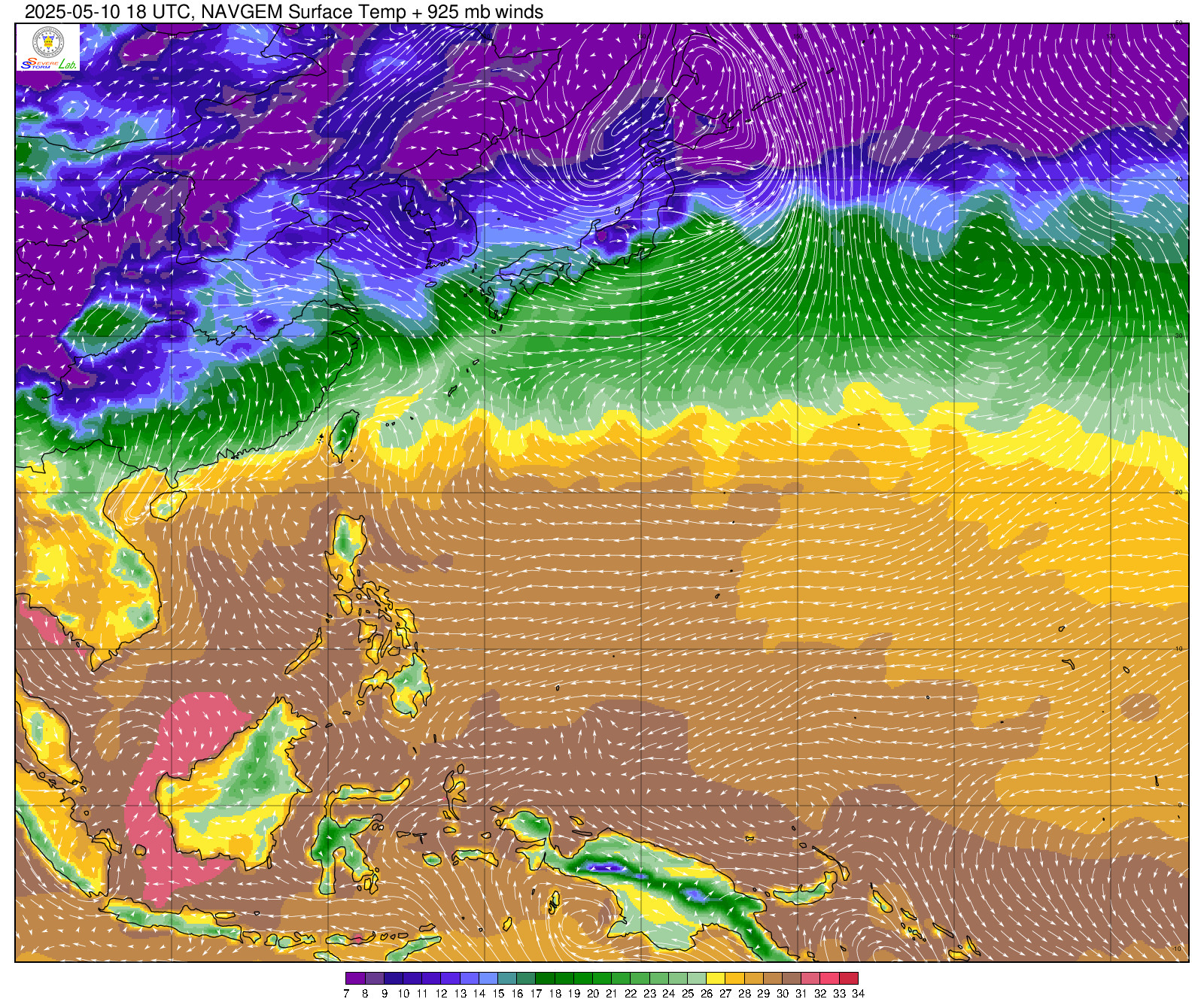Click legend value 7

(346, 994)
